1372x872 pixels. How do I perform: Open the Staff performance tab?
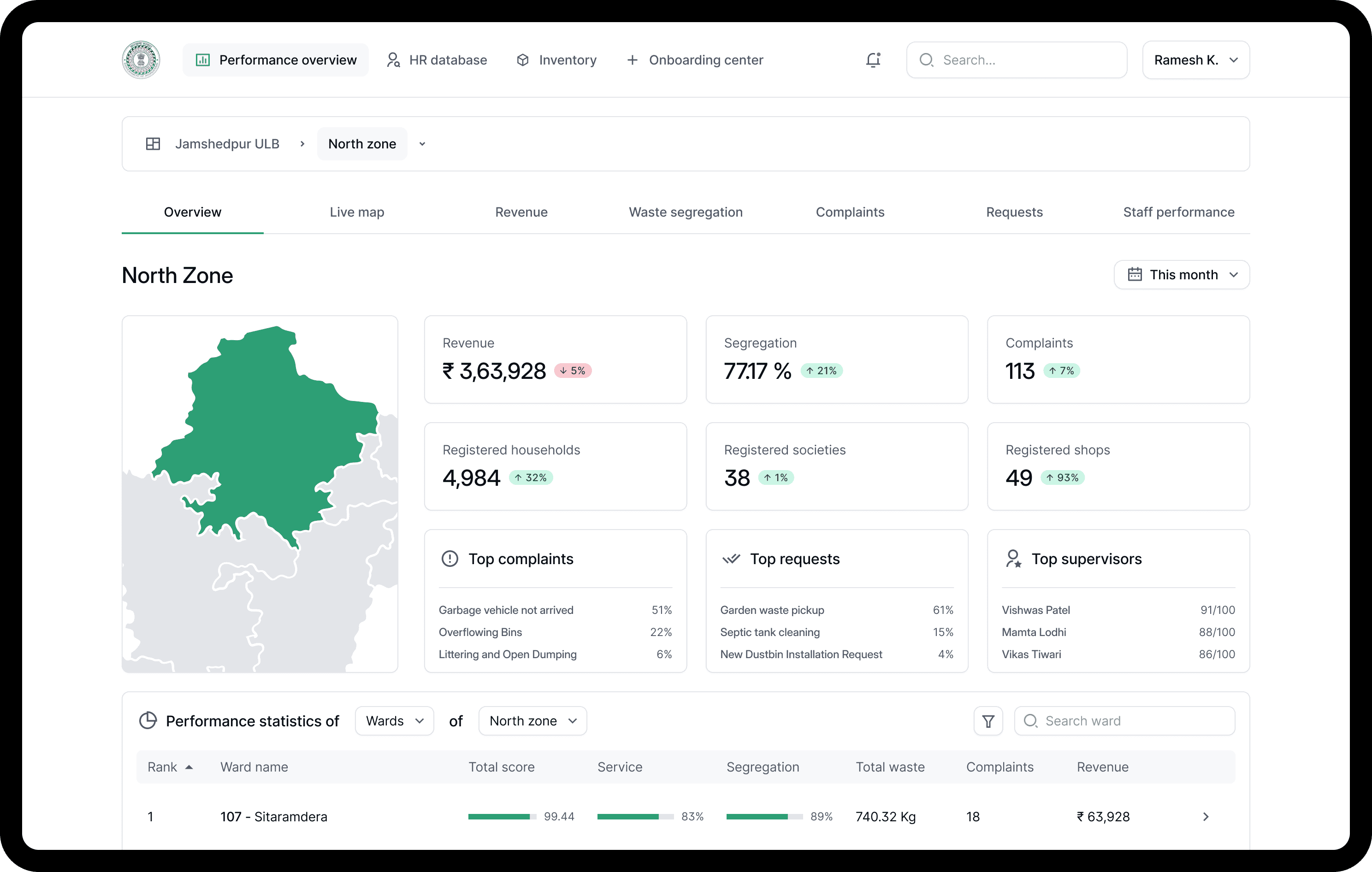point(1178,212)
